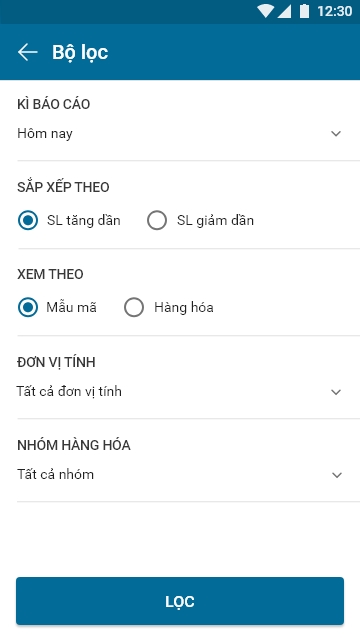Tap Tất cả nhóm value

(x=56, y=474)
